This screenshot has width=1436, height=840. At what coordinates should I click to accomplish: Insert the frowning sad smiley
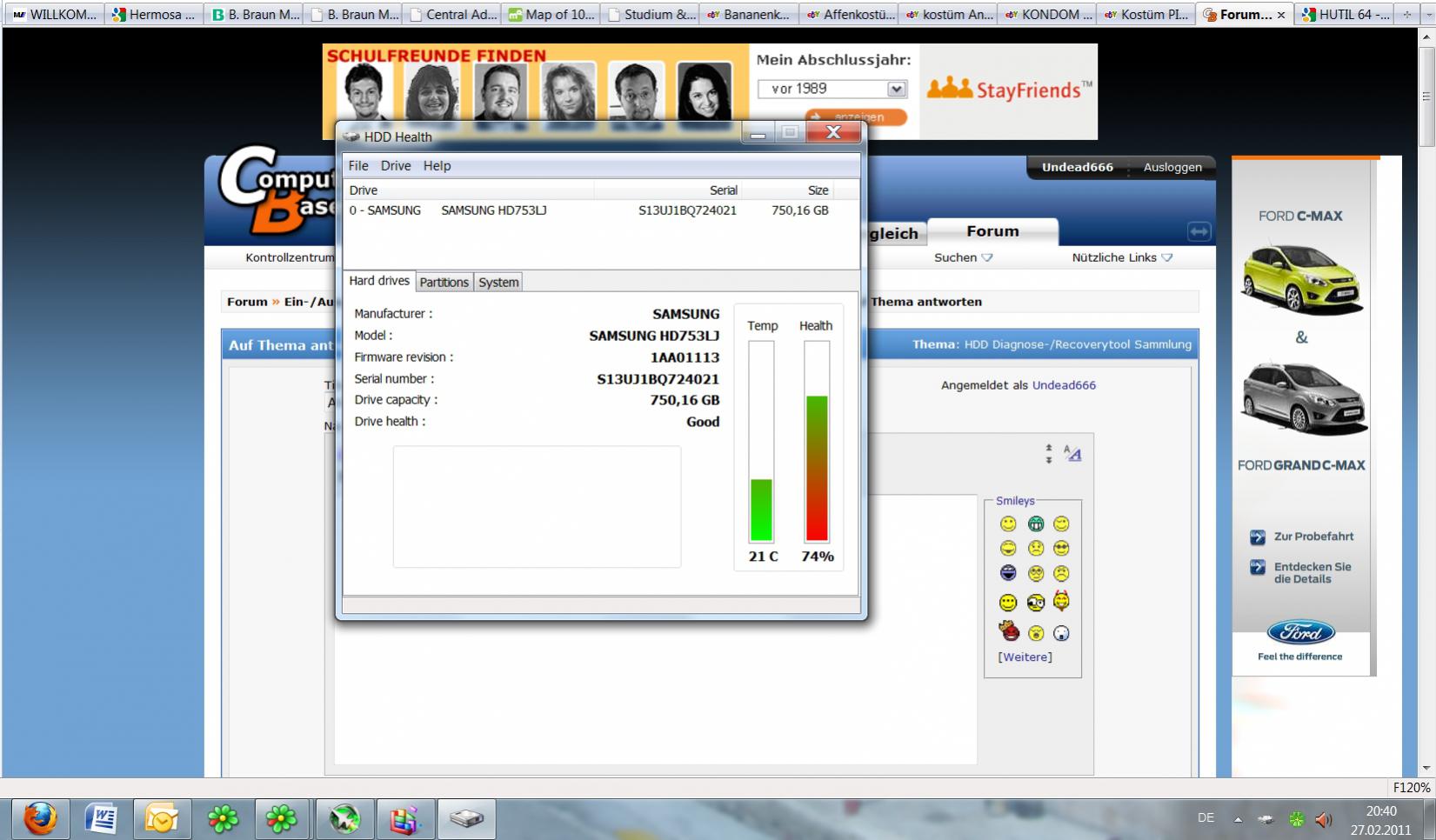point(1061,573)
